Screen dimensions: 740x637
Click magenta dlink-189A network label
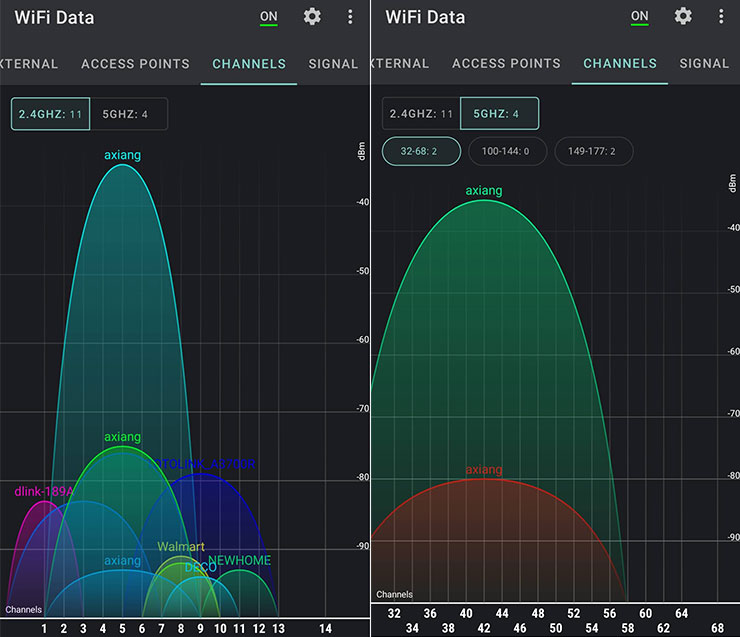tap(44, 491)
